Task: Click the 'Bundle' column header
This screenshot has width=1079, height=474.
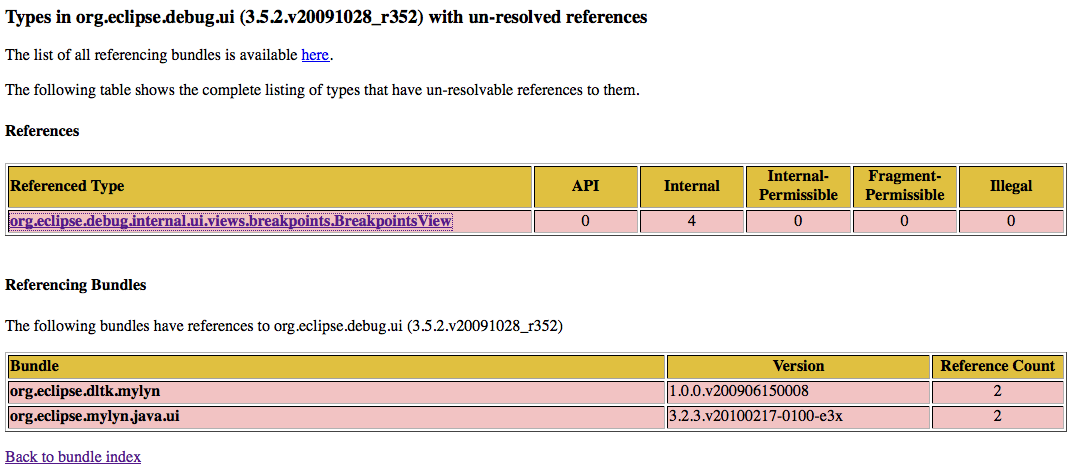Action: 336,367
